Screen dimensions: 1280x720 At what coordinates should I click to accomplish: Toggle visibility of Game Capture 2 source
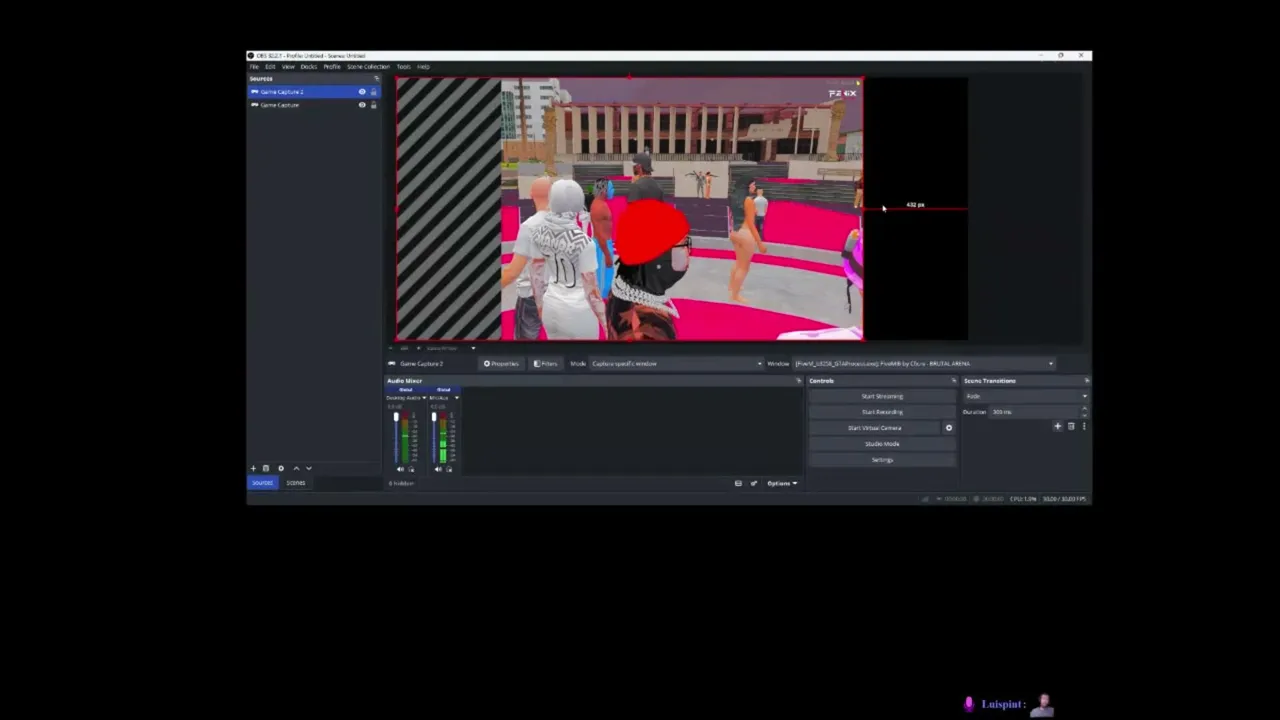pos(362,92)
